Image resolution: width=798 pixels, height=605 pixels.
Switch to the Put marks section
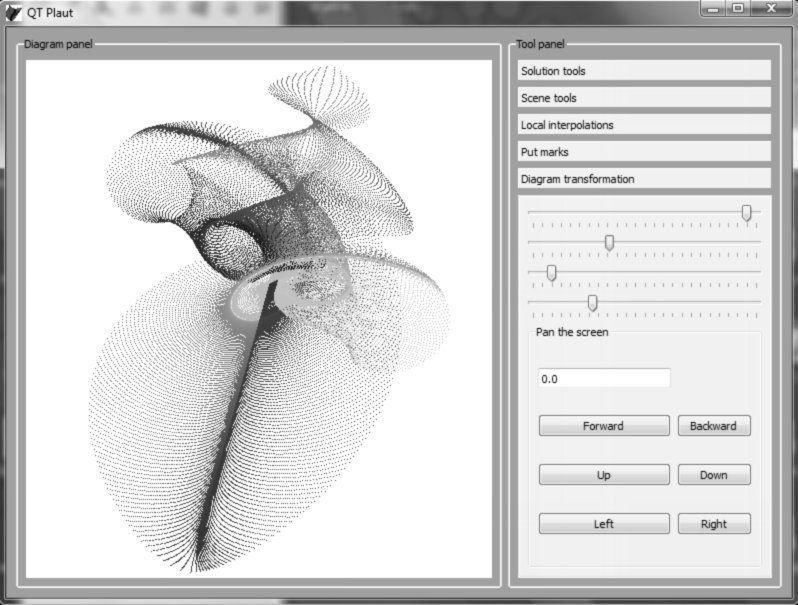click(x=644, y=152)
